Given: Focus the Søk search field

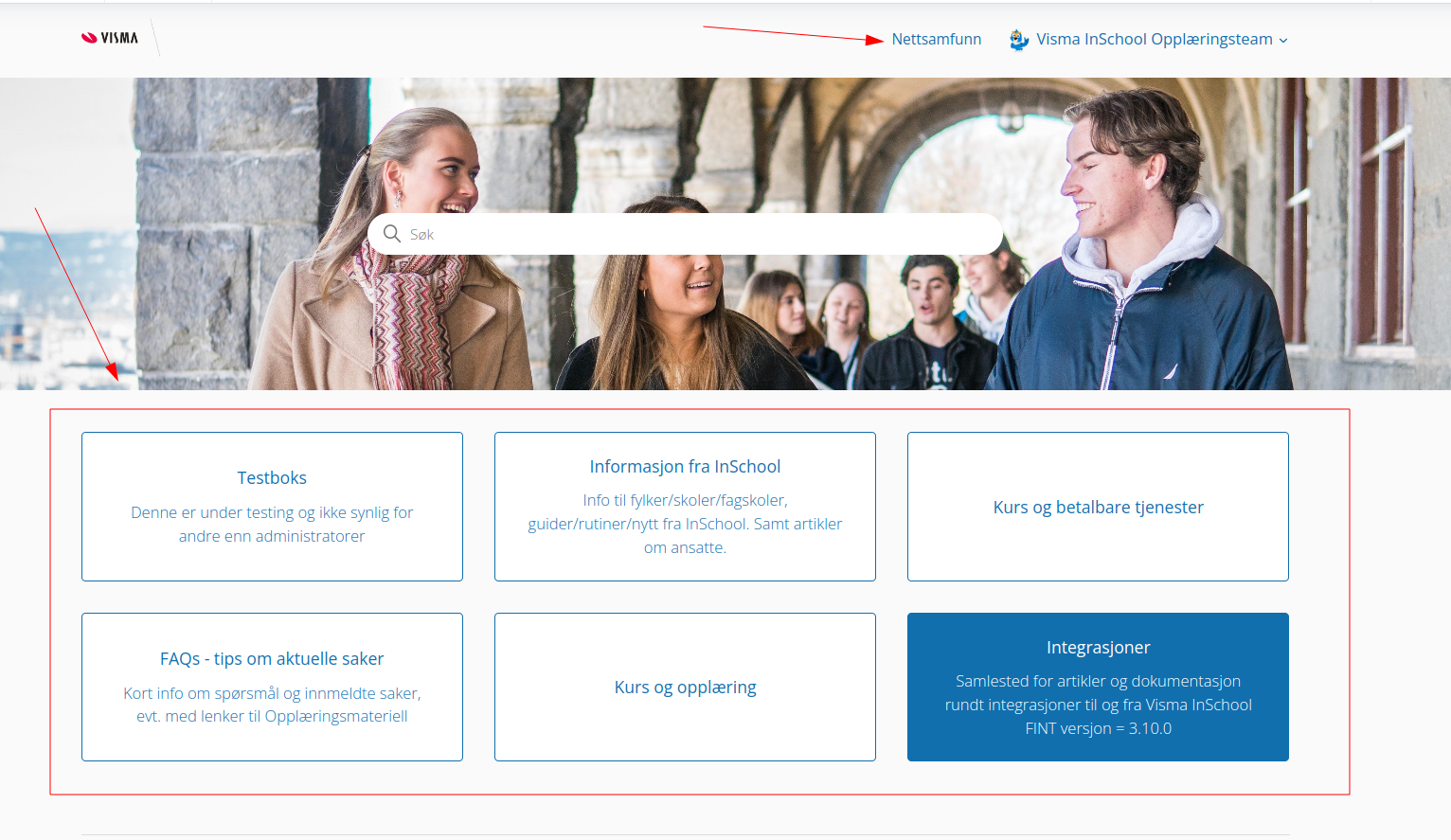Looking at the screenshot, I should tap(685, 234).
